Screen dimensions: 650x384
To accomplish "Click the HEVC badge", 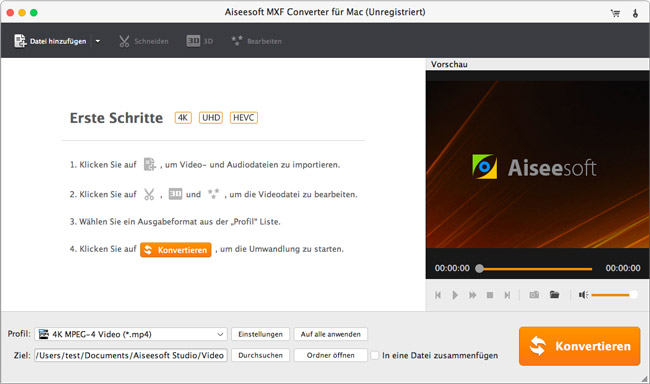I will [244, 118].
